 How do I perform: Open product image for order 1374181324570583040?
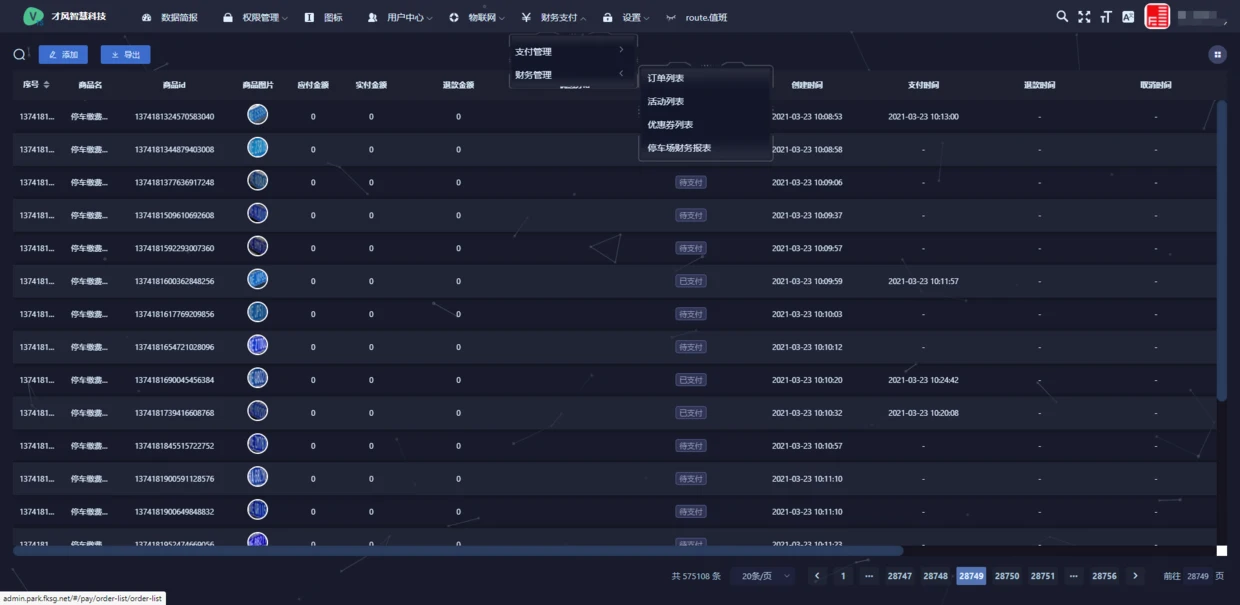[x=257, y=115]
